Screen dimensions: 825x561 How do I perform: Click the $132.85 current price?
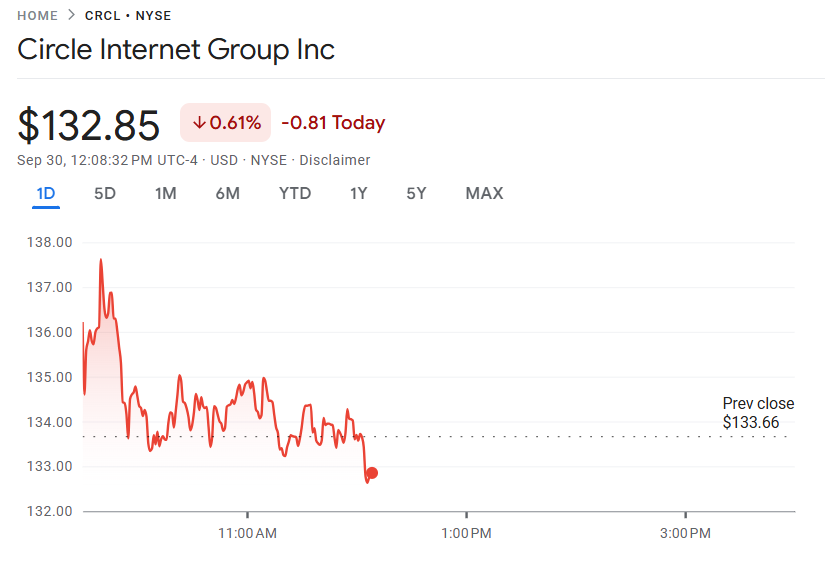pos(89,125)
